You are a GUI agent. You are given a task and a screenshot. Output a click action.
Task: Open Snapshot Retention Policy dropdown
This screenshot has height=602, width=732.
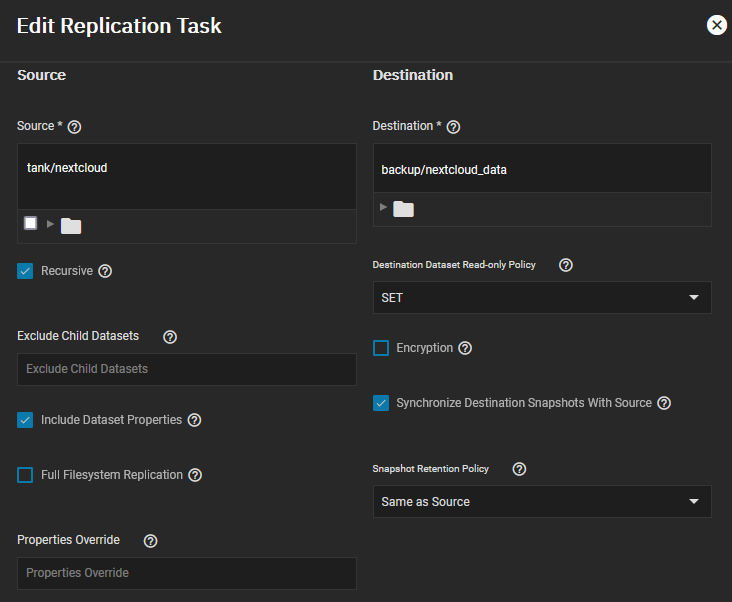(542, 502)
